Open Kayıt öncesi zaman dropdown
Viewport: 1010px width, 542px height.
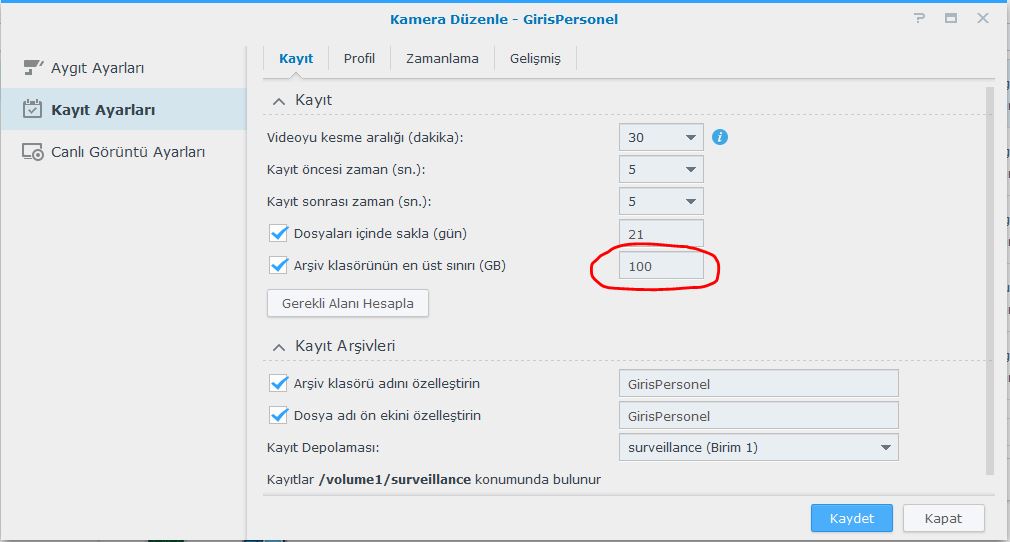(661, 170)
